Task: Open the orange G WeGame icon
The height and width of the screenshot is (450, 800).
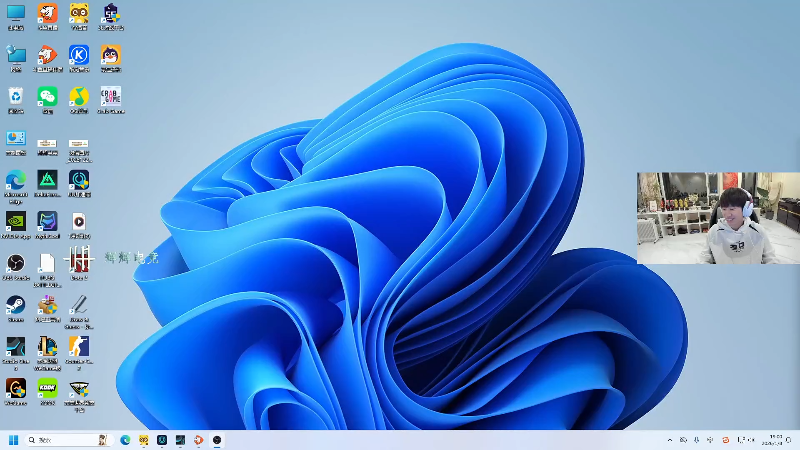Action: [x=16, y=392]
